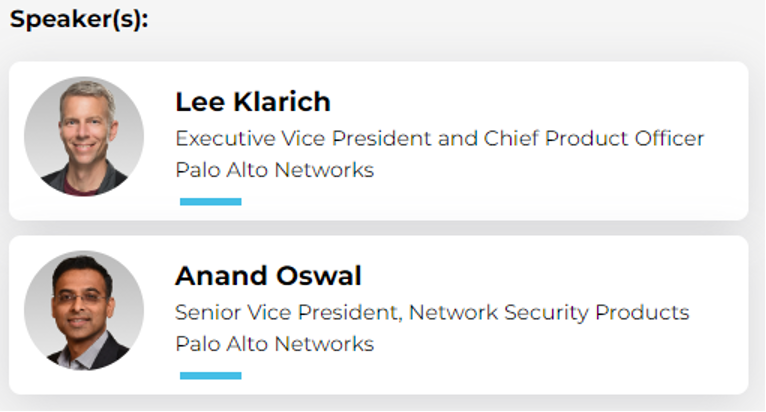Click Palo Alto Networks under Lee Klarich
The width and height of the screenshot is (766, 412).
275,170
